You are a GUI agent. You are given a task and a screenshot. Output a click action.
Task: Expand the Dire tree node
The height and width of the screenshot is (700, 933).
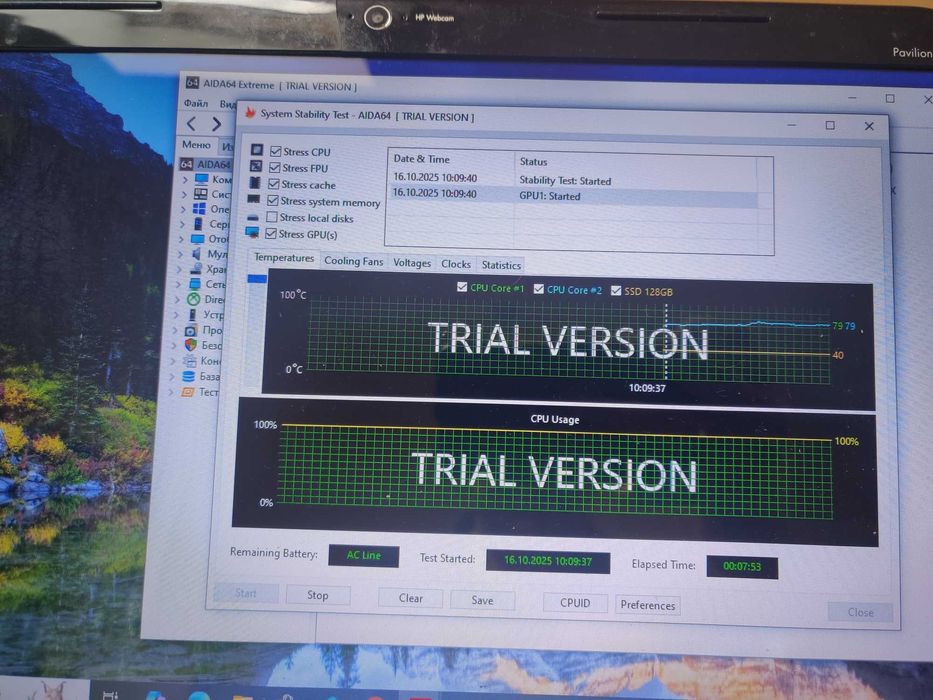(x=177, y=299)
